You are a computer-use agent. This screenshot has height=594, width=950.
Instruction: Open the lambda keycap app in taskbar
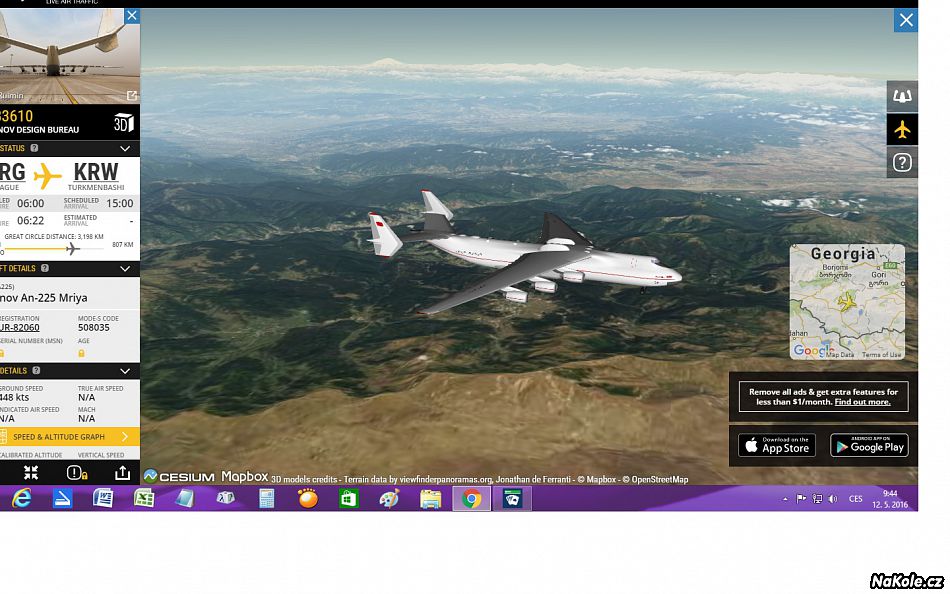point(225,498)
